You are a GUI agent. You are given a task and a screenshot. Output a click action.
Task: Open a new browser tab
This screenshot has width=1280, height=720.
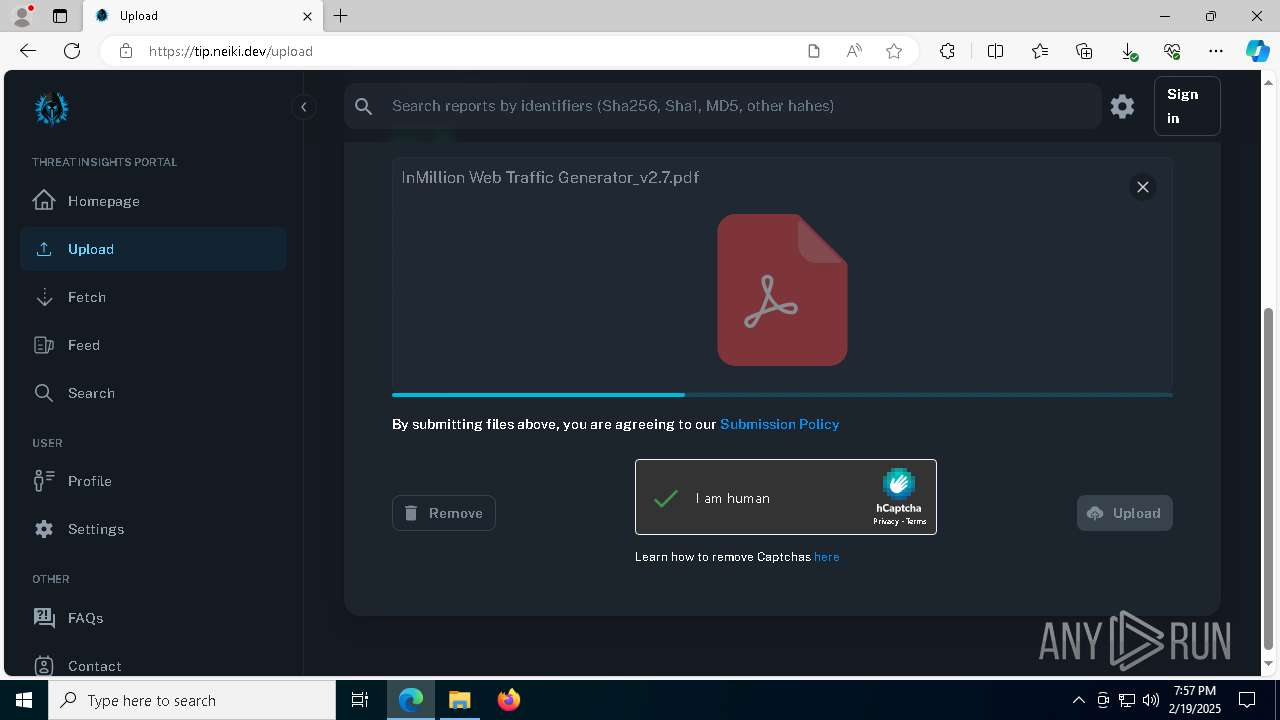[341, 16]
